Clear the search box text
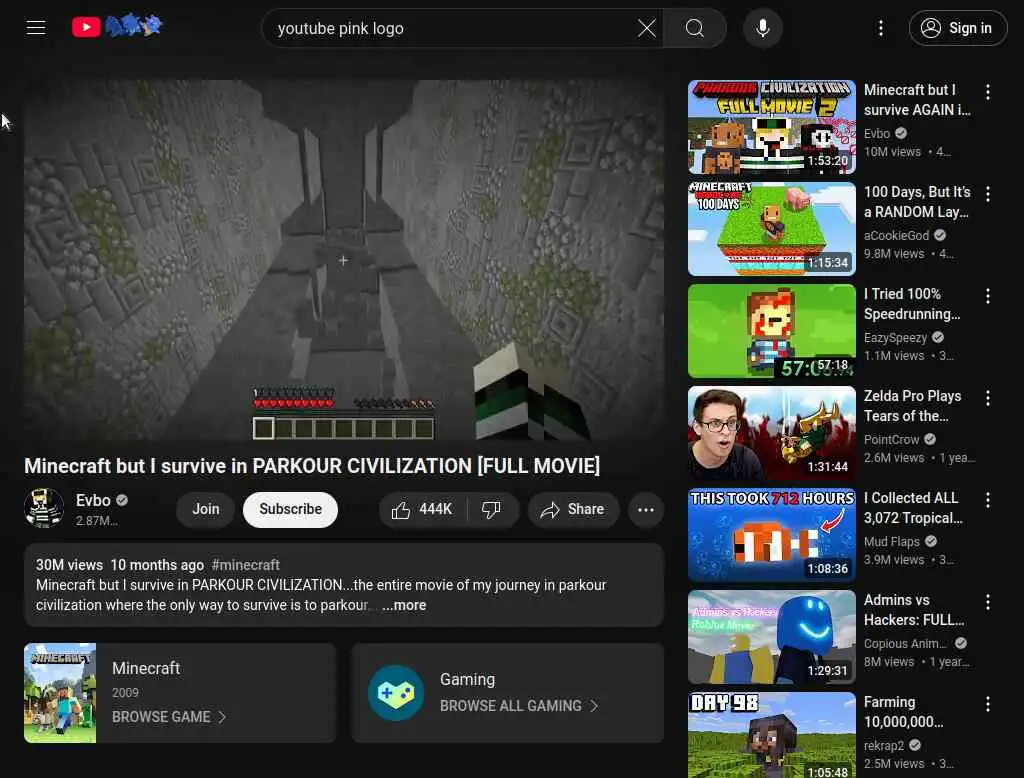The image size is (1024, 778). [x=647, y=28]
